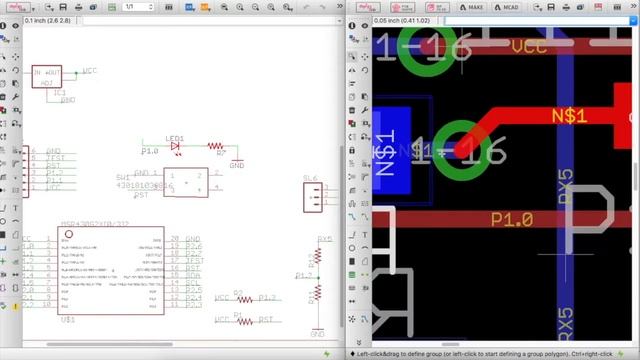The width and height of the screenshot is (640, 360).
Task: Select the Junction green plus tool in schematic
Action: (3, 261)
